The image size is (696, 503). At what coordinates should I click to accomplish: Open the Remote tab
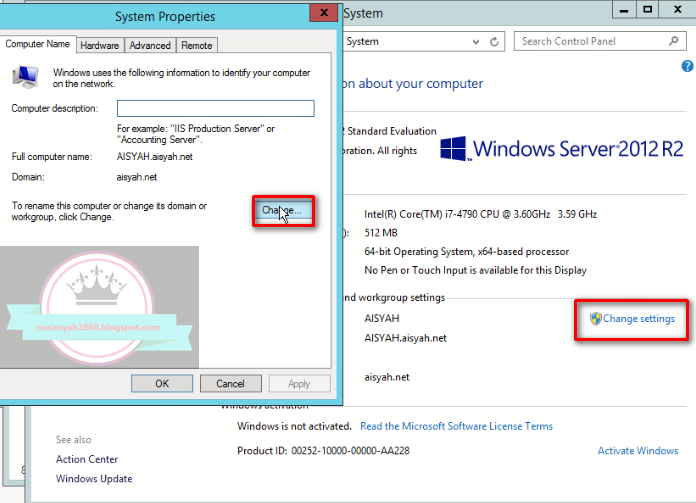(x=197, y=45)
